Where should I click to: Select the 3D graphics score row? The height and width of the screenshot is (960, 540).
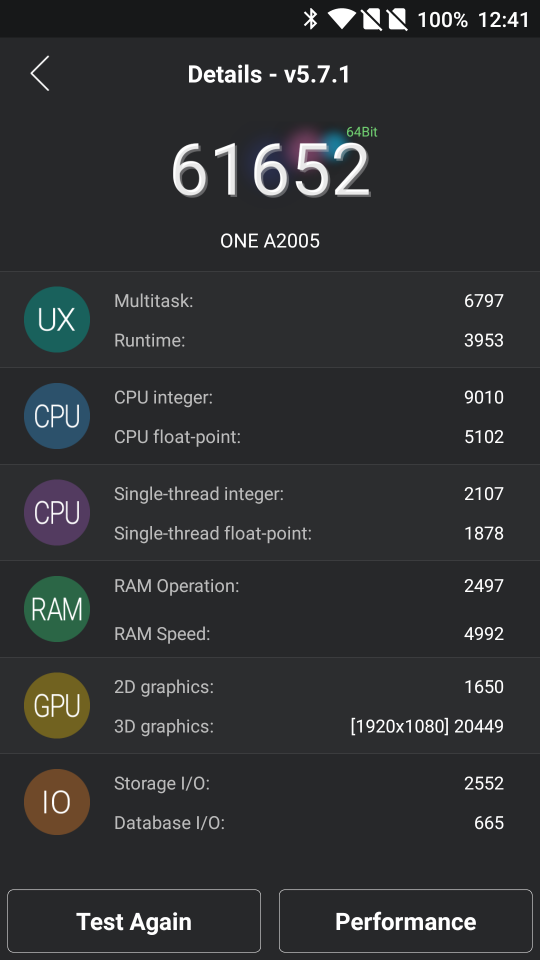pos(309,726)
